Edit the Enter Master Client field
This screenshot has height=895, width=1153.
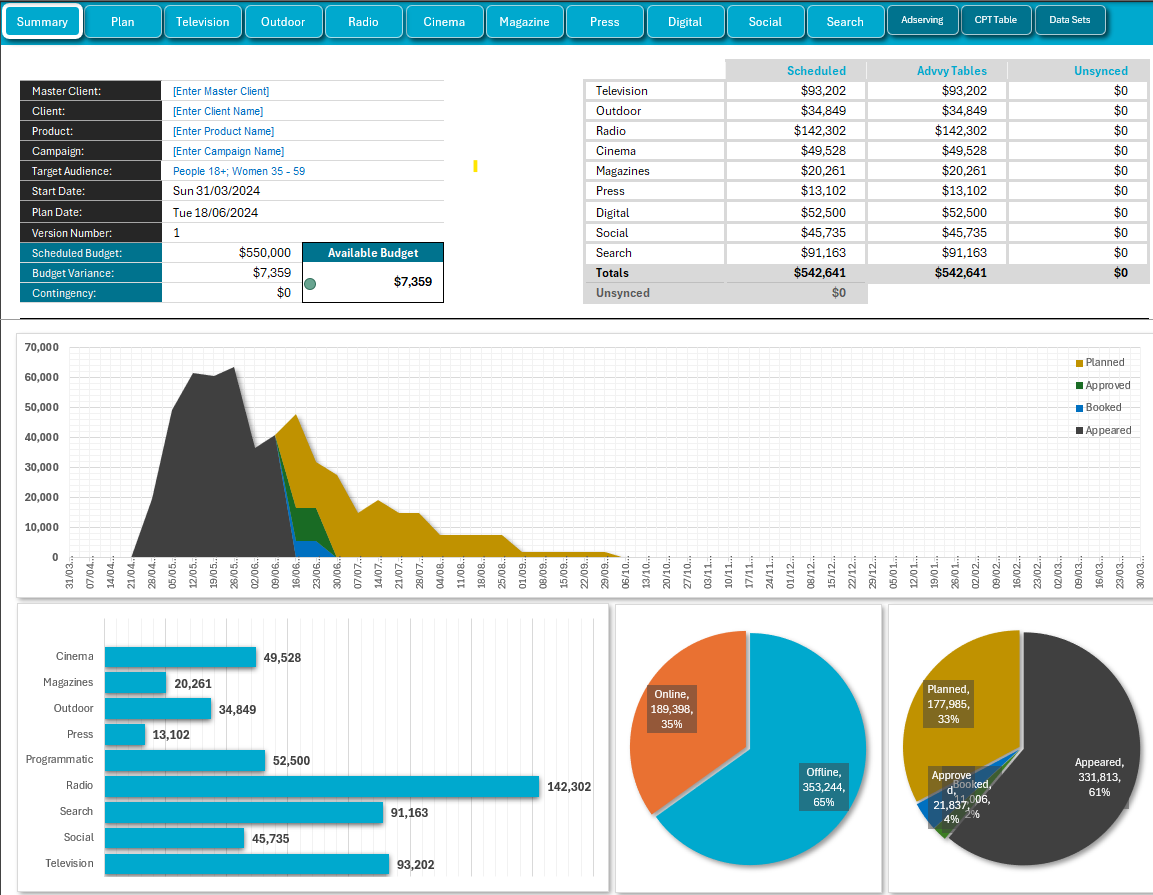click(x=221, y=91)
